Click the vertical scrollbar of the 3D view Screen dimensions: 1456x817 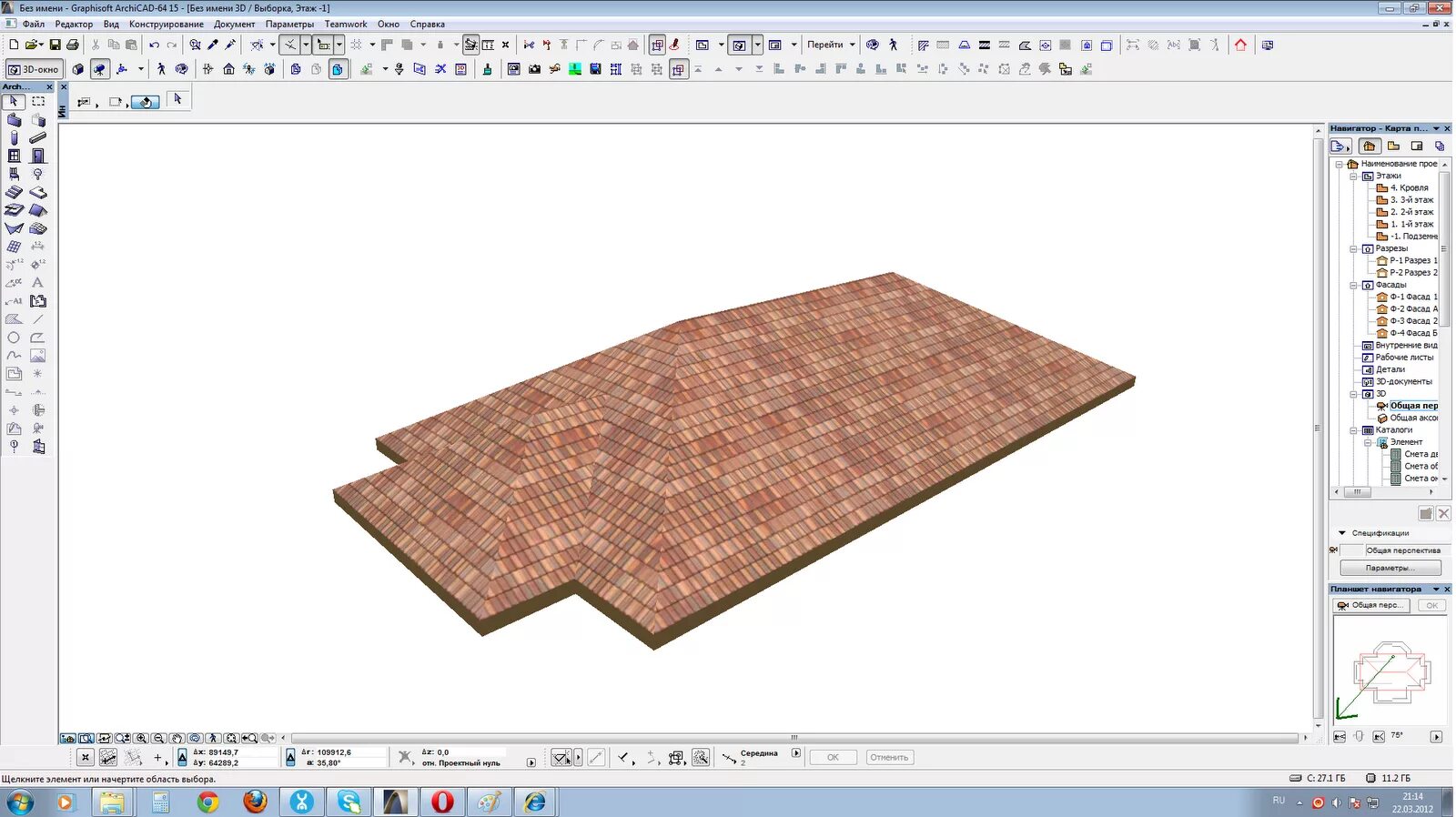point(1318,428)
